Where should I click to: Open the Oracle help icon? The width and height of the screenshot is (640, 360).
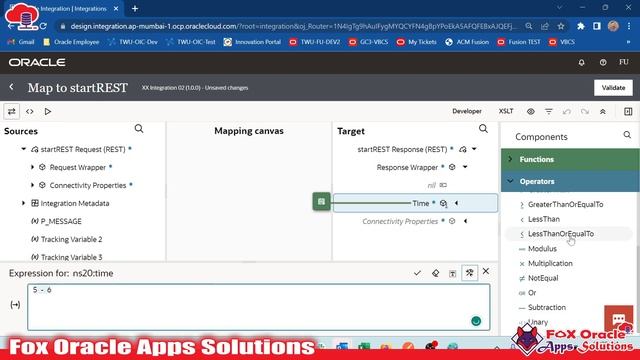click(603, 62)
